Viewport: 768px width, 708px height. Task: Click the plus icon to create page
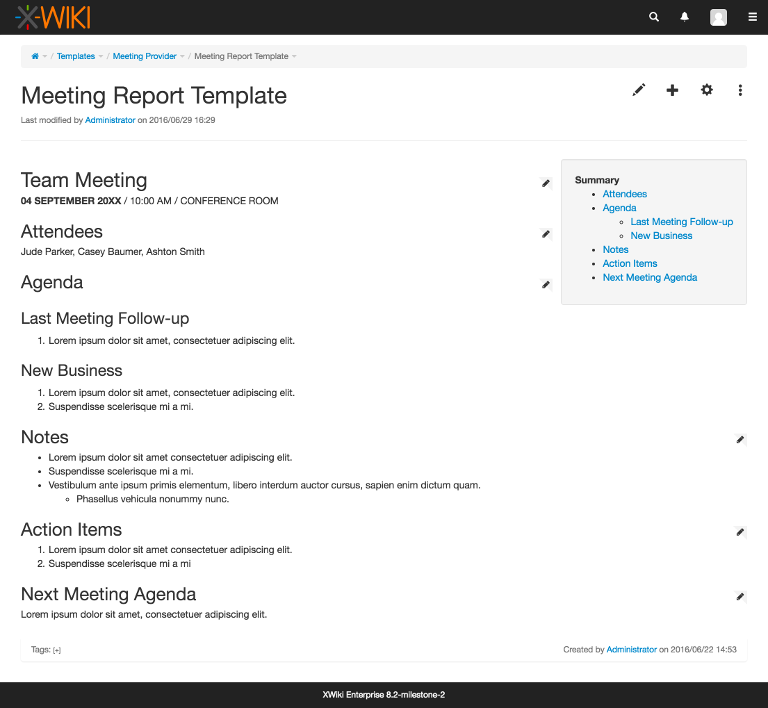pos(672,90)
